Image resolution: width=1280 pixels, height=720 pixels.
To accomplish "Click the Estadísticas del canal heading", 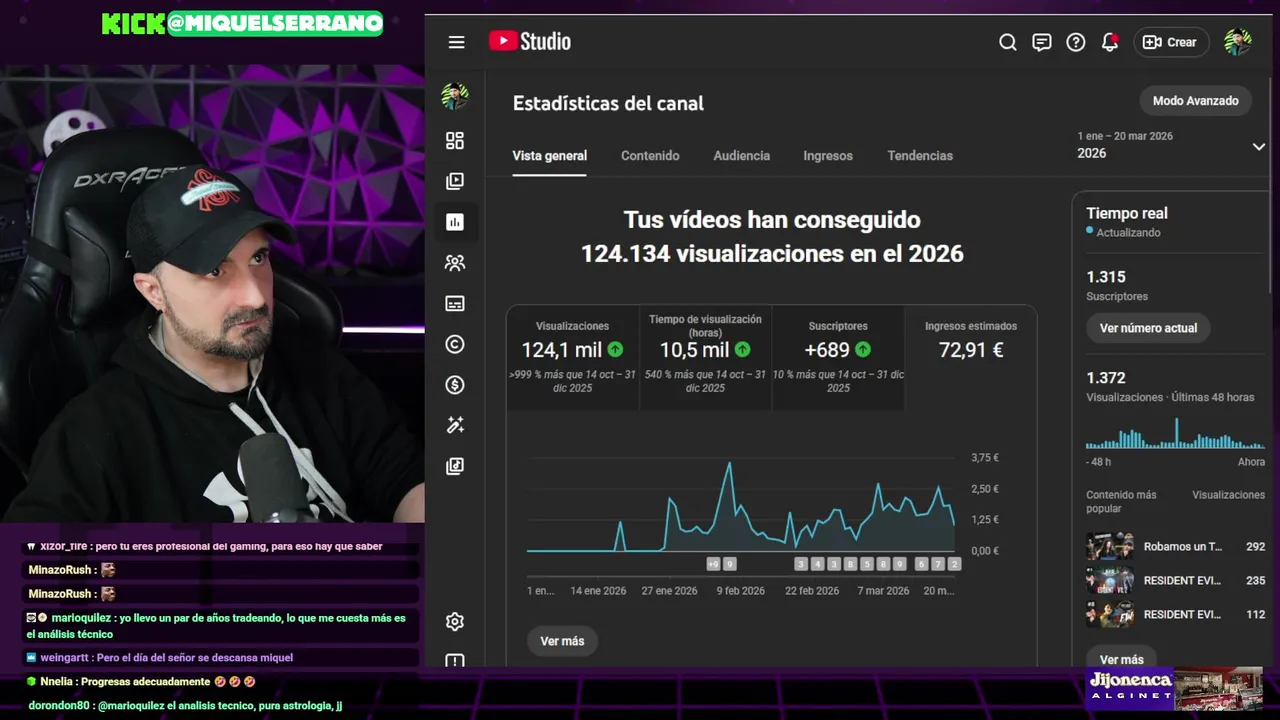I will [x=608, y=103].
